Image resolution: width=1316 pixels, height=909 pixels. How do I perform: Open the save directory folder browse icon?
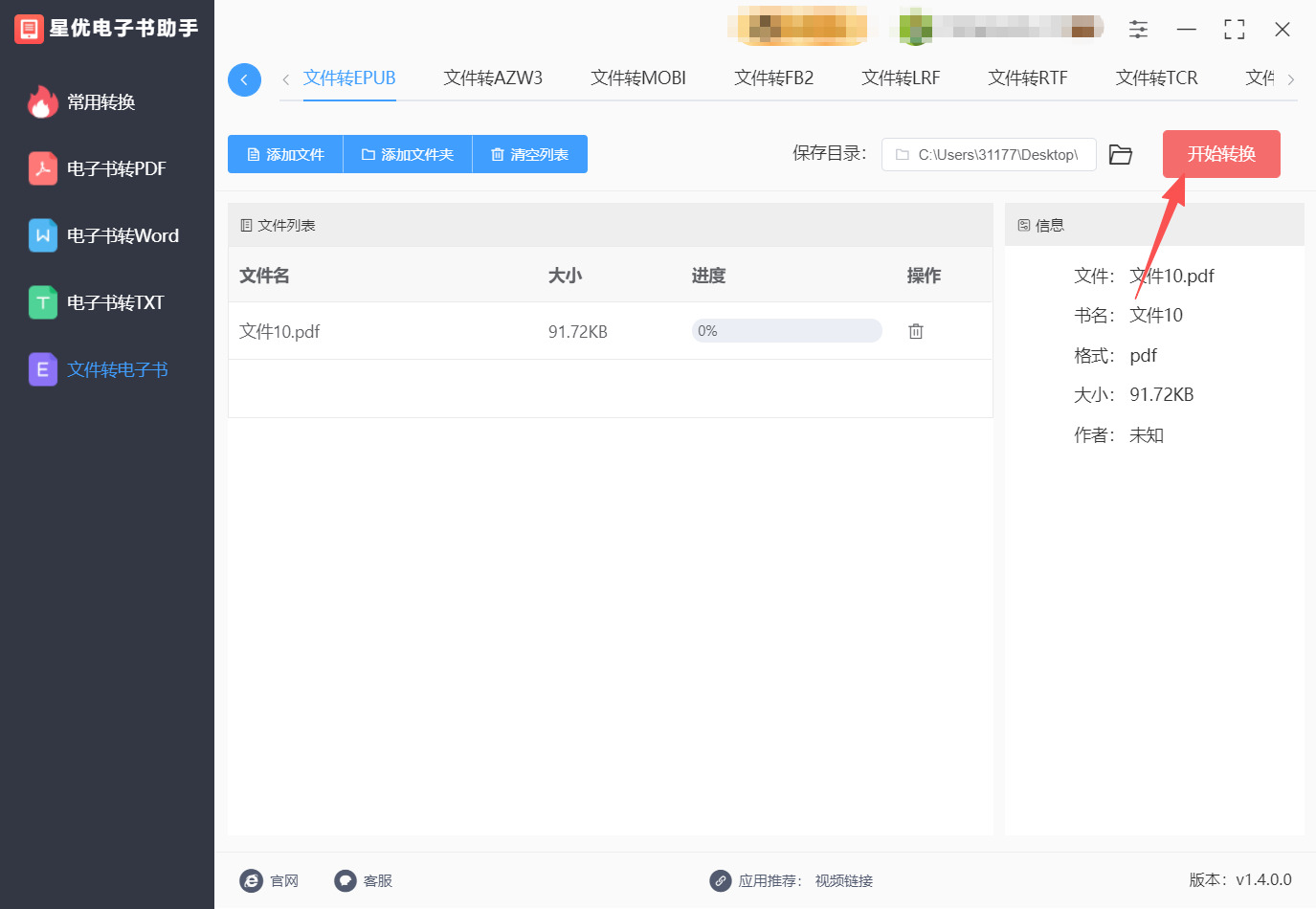1120,154
